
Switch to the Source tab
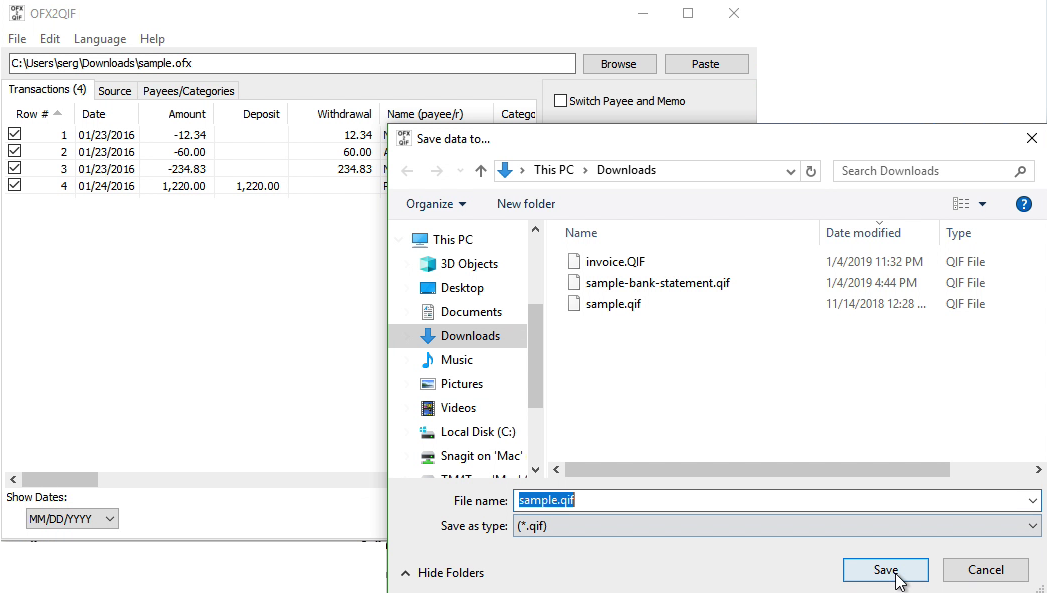pos(115,91)
